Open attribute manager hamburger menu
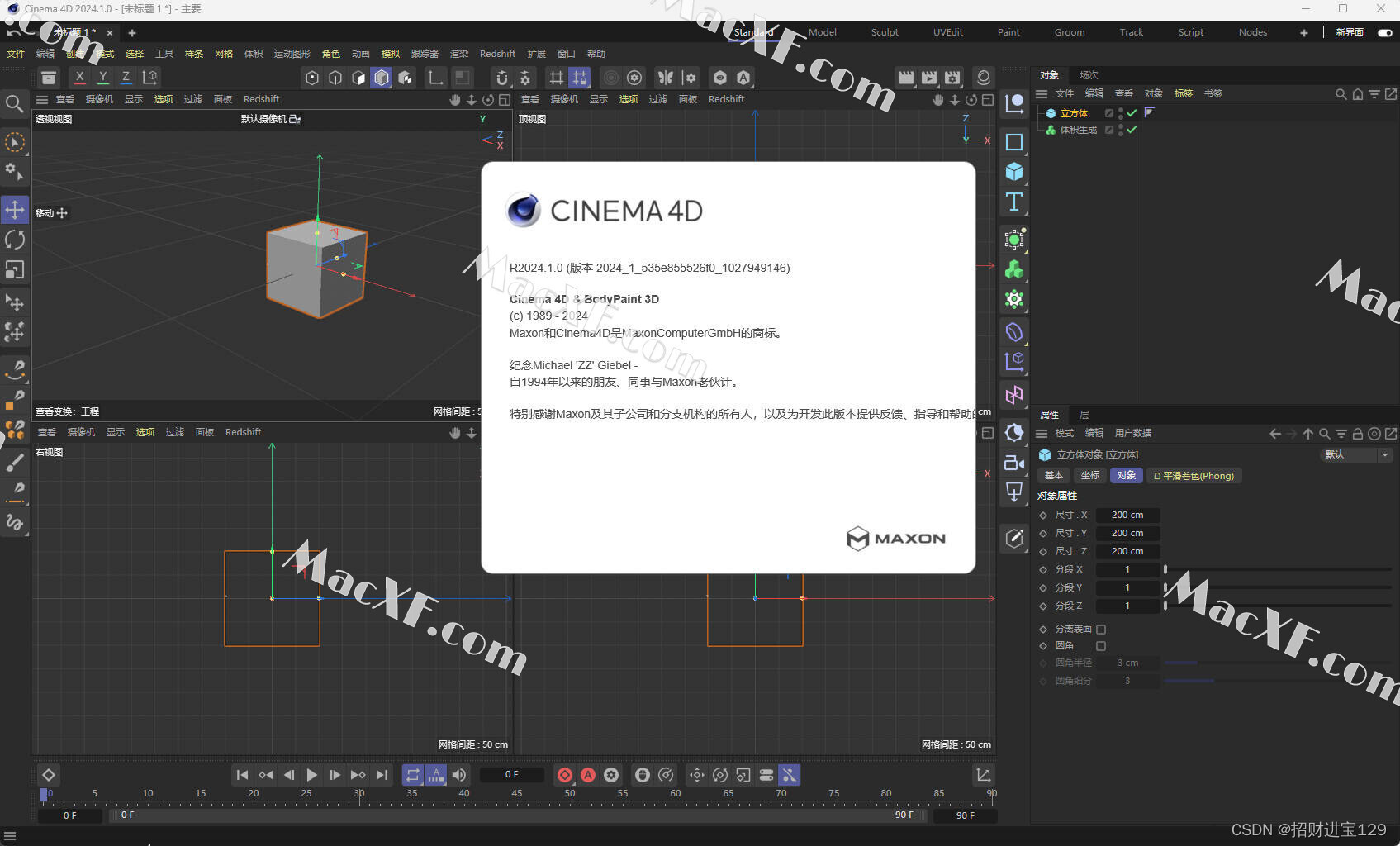 pyautogui.click(x=1042, y=434)
